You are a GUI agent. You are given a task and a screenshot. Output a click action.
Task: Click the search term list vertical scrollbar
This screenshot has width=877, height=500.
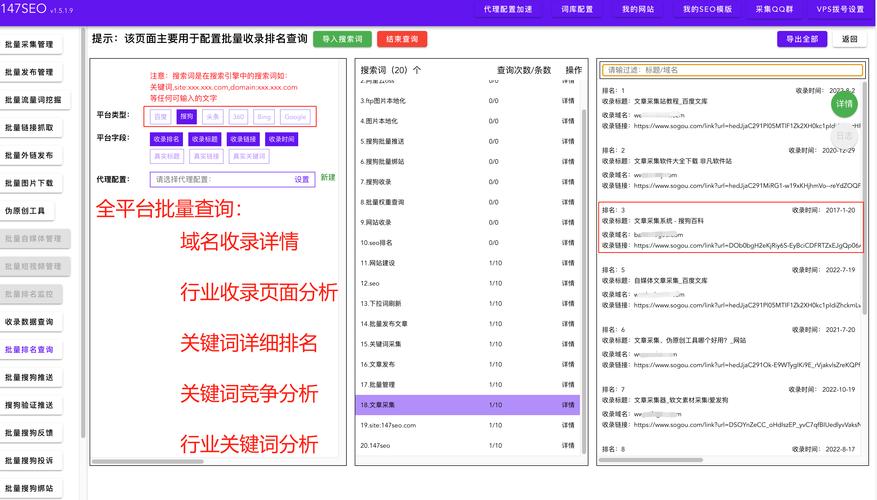(x=584, y=281)
